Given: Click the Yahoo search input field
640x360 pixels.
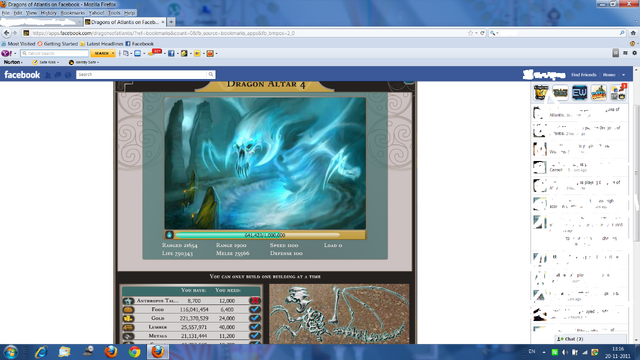Looking at the screenshot, I should [55, 53].
